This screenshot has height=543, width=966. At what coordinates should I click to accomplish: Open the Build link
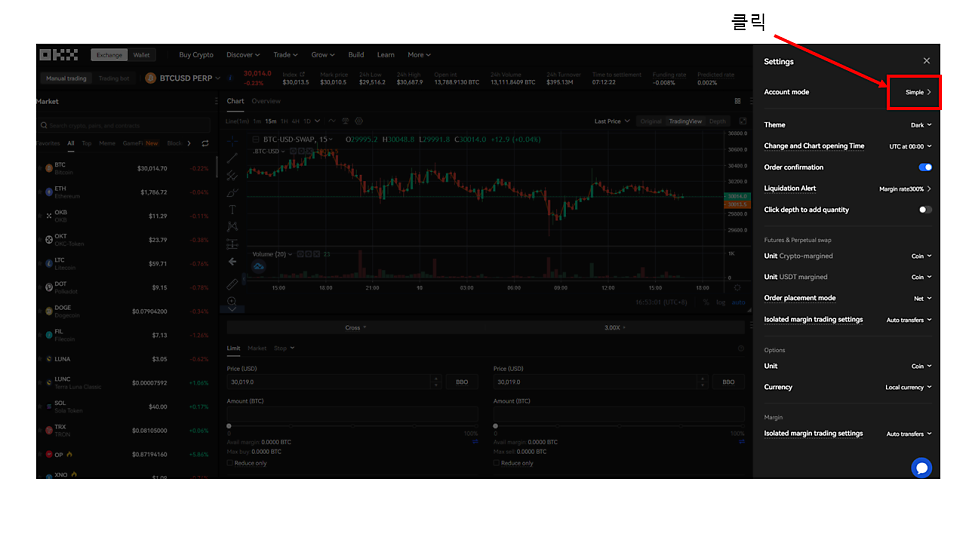[x=356, y=55]
